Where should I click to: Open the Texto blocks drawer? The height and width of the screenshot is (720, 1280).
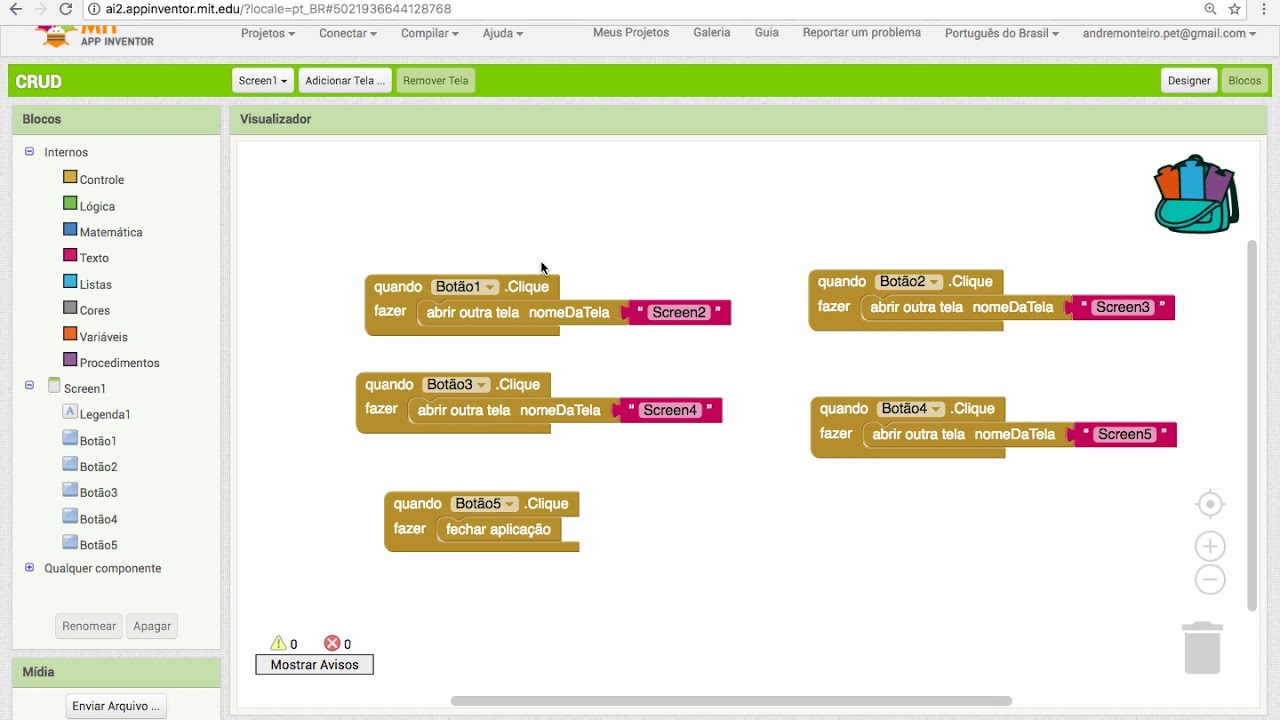pos(94,258)
